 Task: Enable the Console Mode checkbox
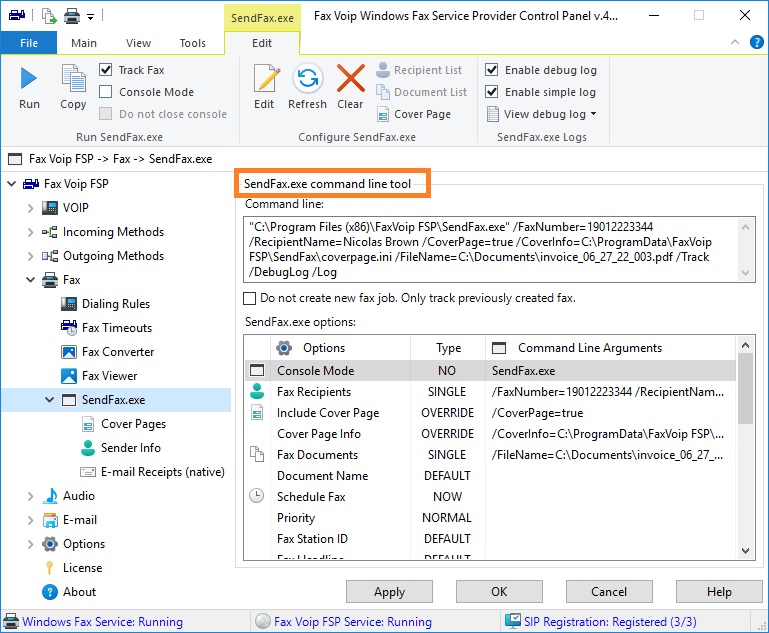105,92
